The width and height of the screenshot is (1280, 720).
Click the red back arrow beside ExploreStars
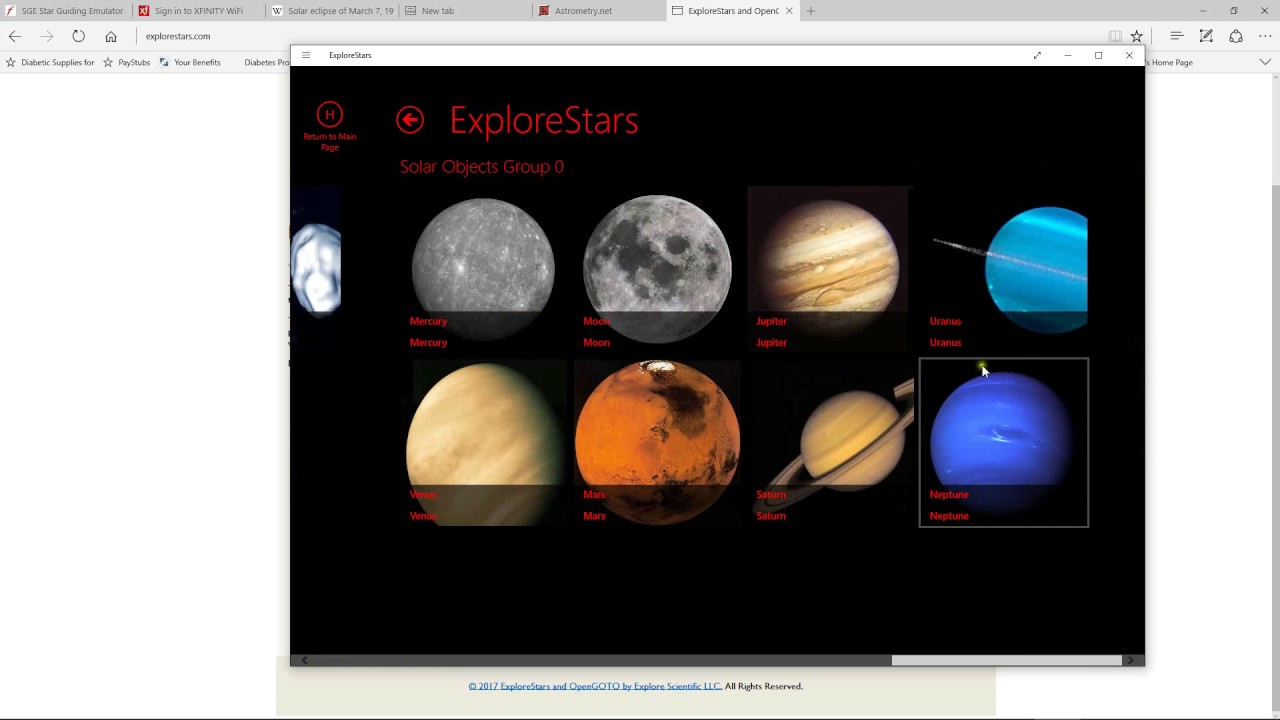pos(410,120)
